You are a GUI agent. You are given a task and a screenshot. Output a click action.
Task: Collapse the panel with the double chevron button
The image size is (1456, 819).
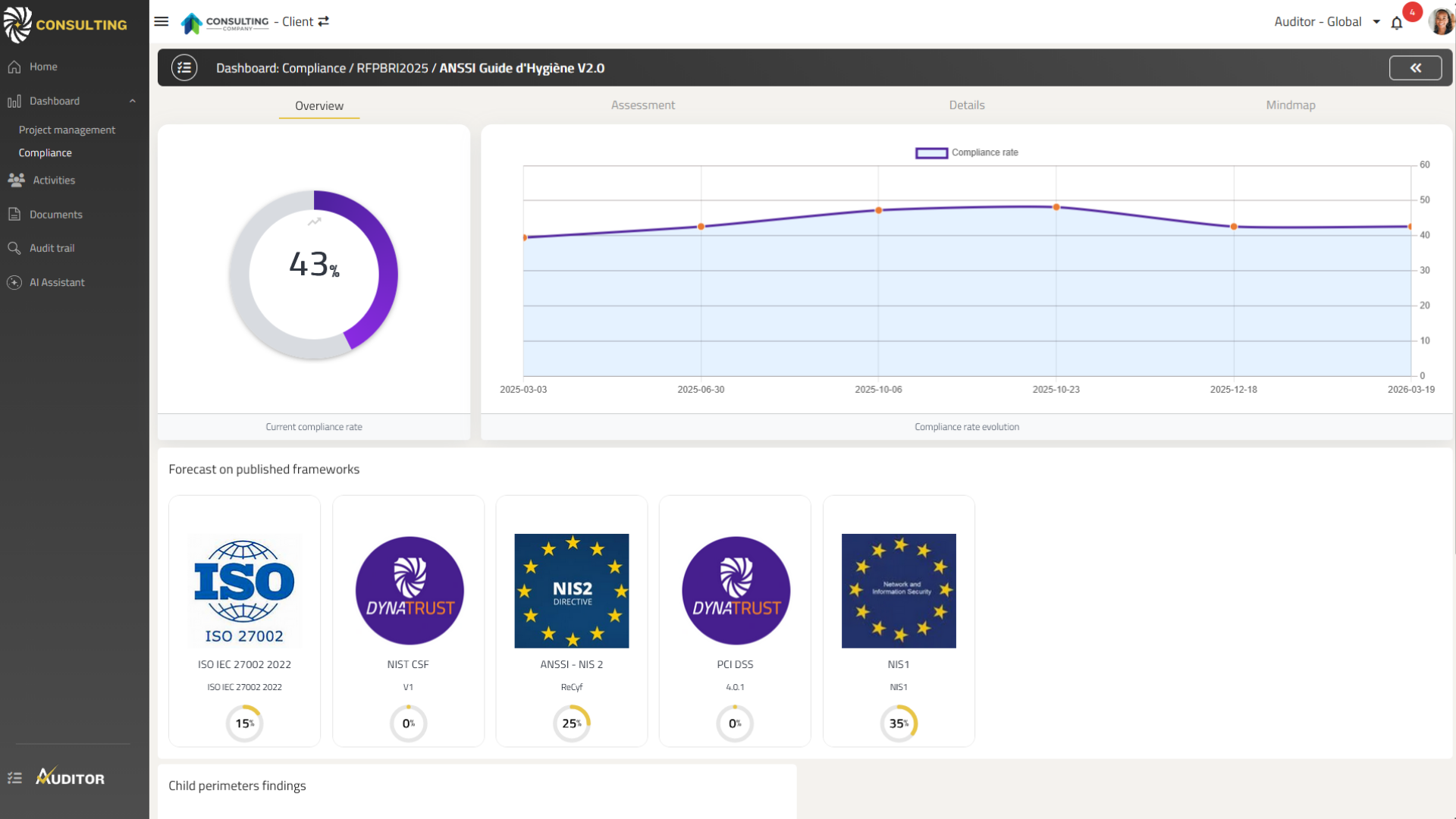(1415, 67)
